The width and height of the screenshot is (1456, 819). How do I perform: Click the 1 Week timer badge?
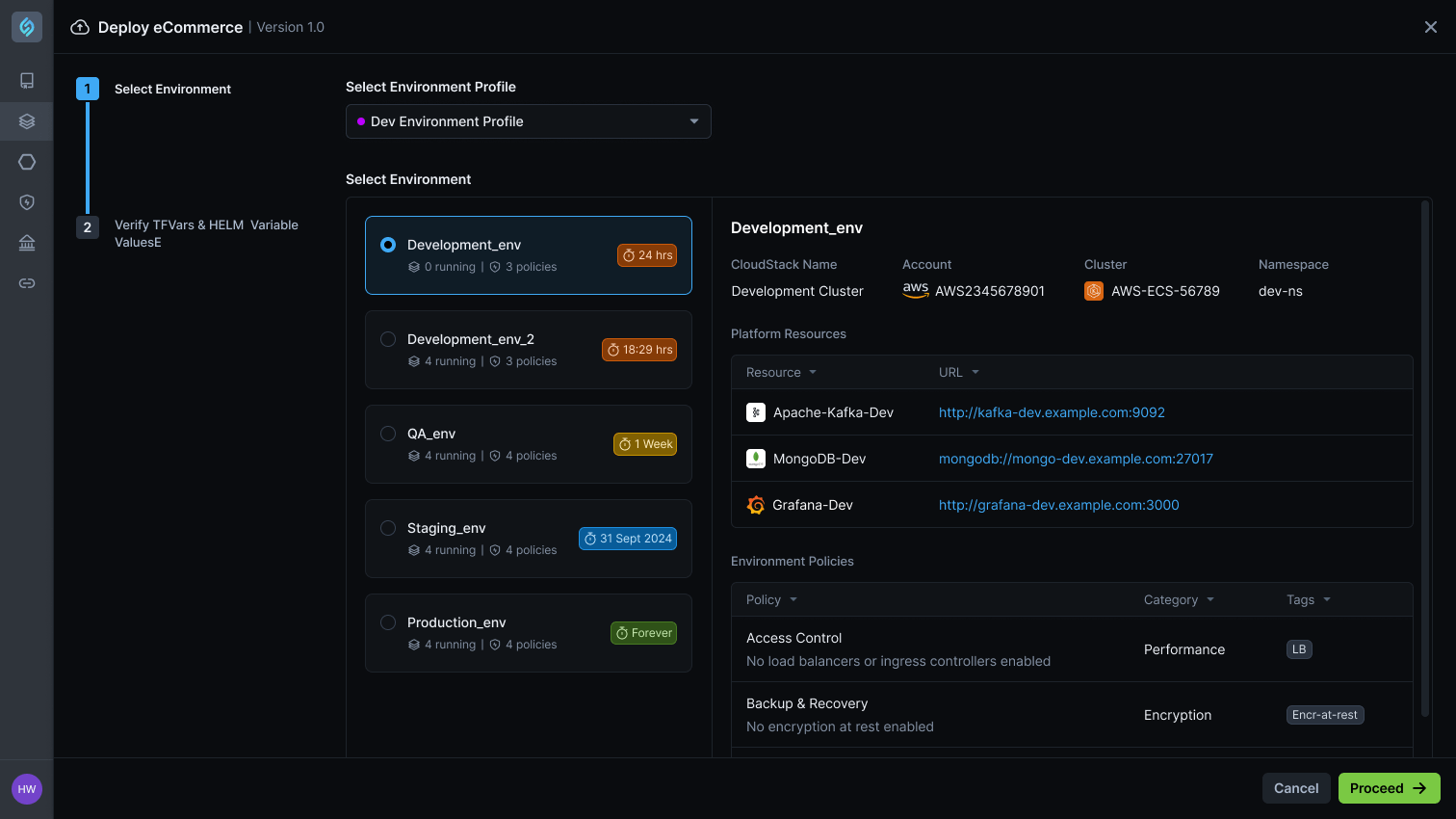(x=645, y=444)
